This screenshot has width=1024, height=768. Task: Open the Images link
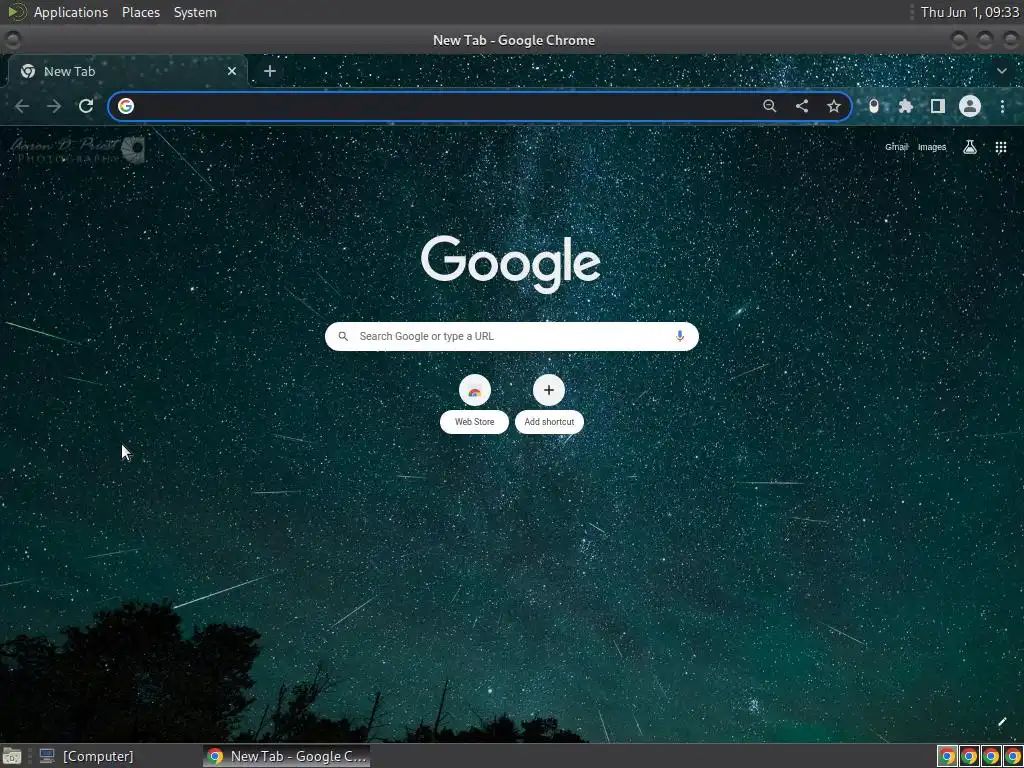tap(931, 147)
